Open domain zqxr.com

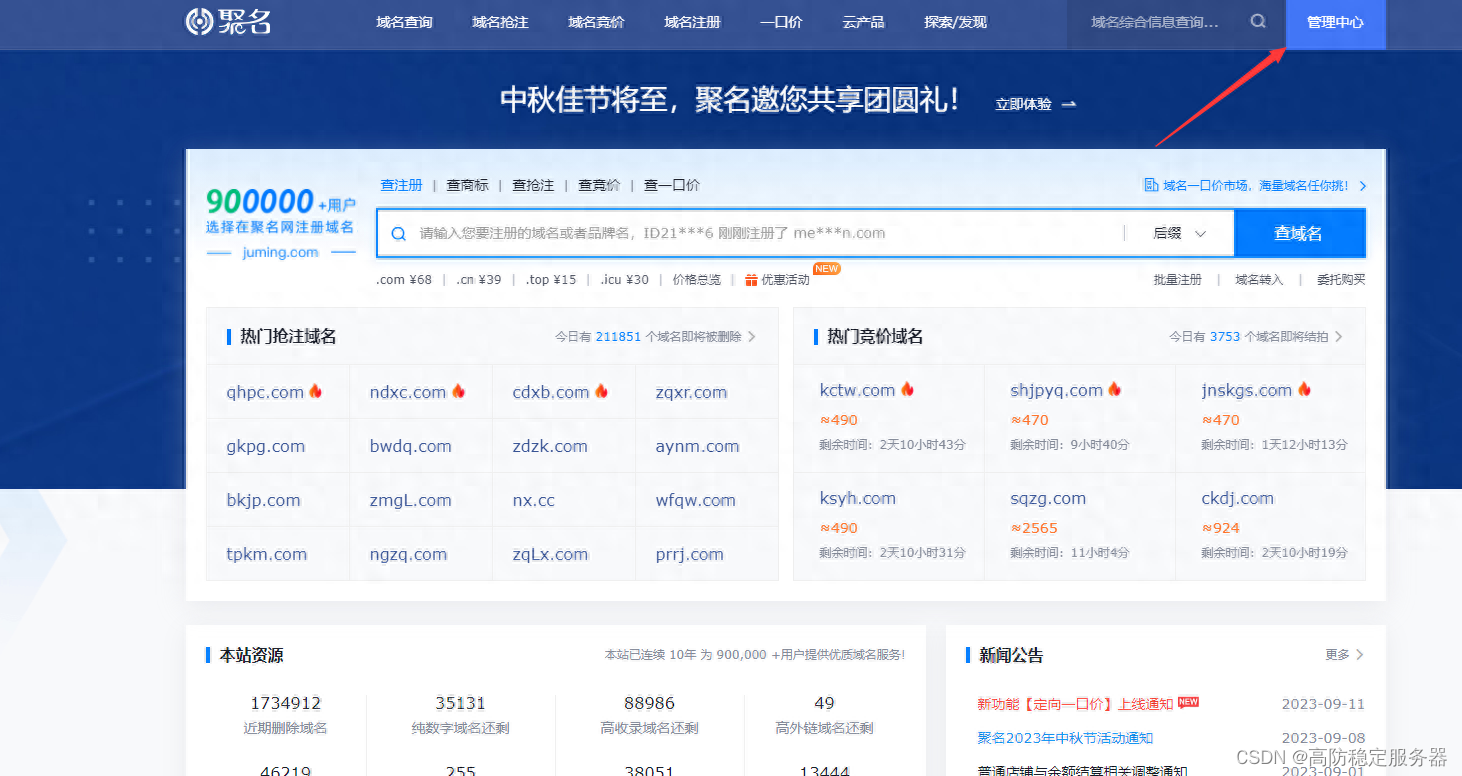[x=691, y=392]
